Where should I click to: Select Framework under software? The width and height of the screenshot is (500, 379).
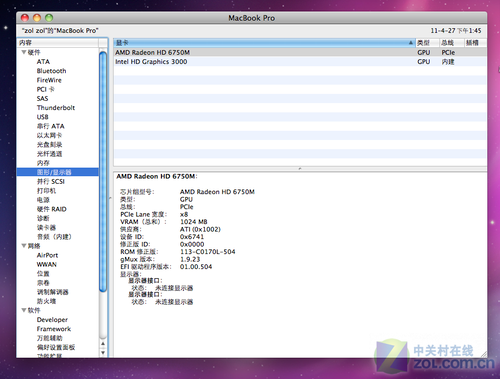pyautogui.click(x=54, y=329)
